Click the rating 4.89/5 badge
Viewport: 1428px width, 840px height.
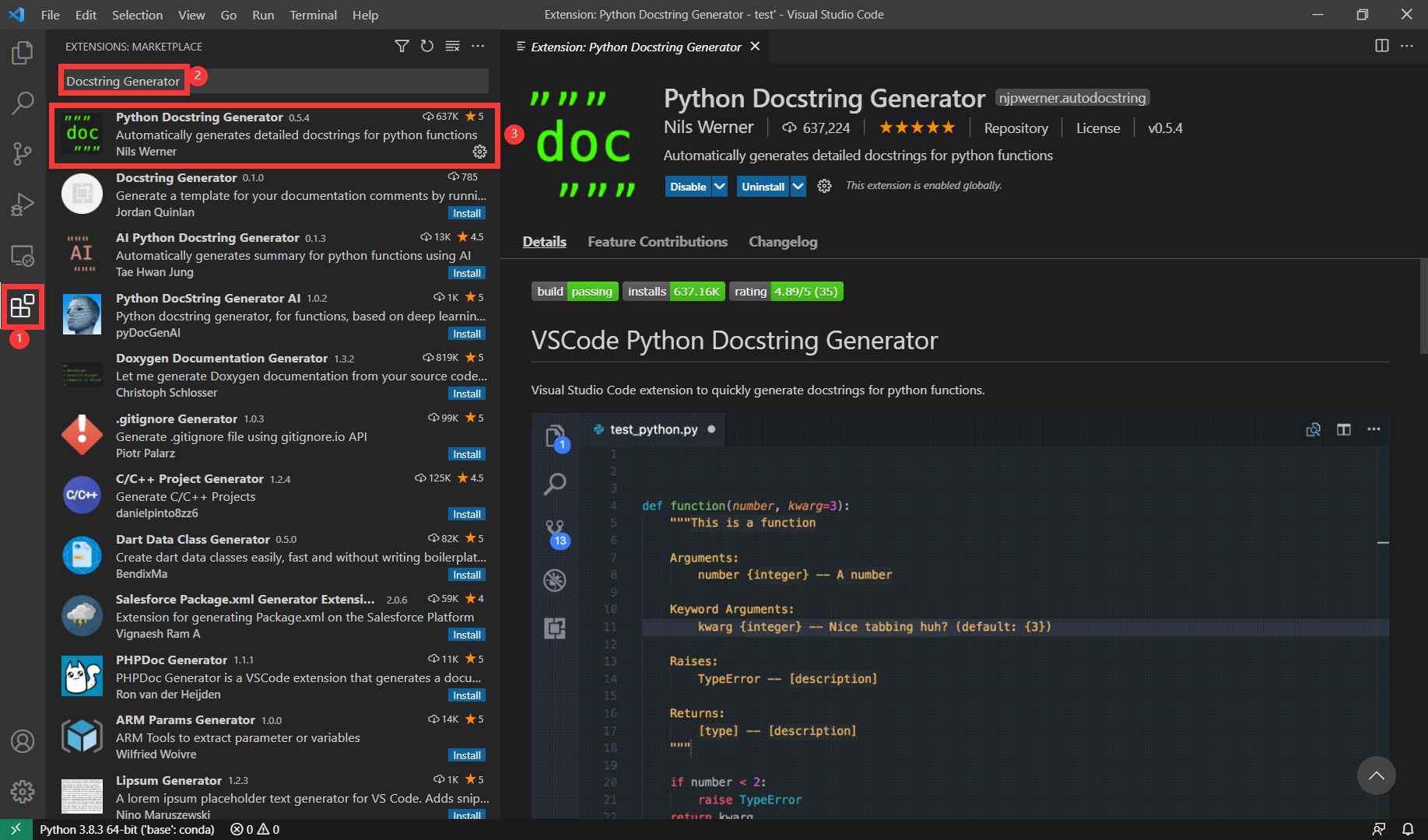[x=786, y=292]
